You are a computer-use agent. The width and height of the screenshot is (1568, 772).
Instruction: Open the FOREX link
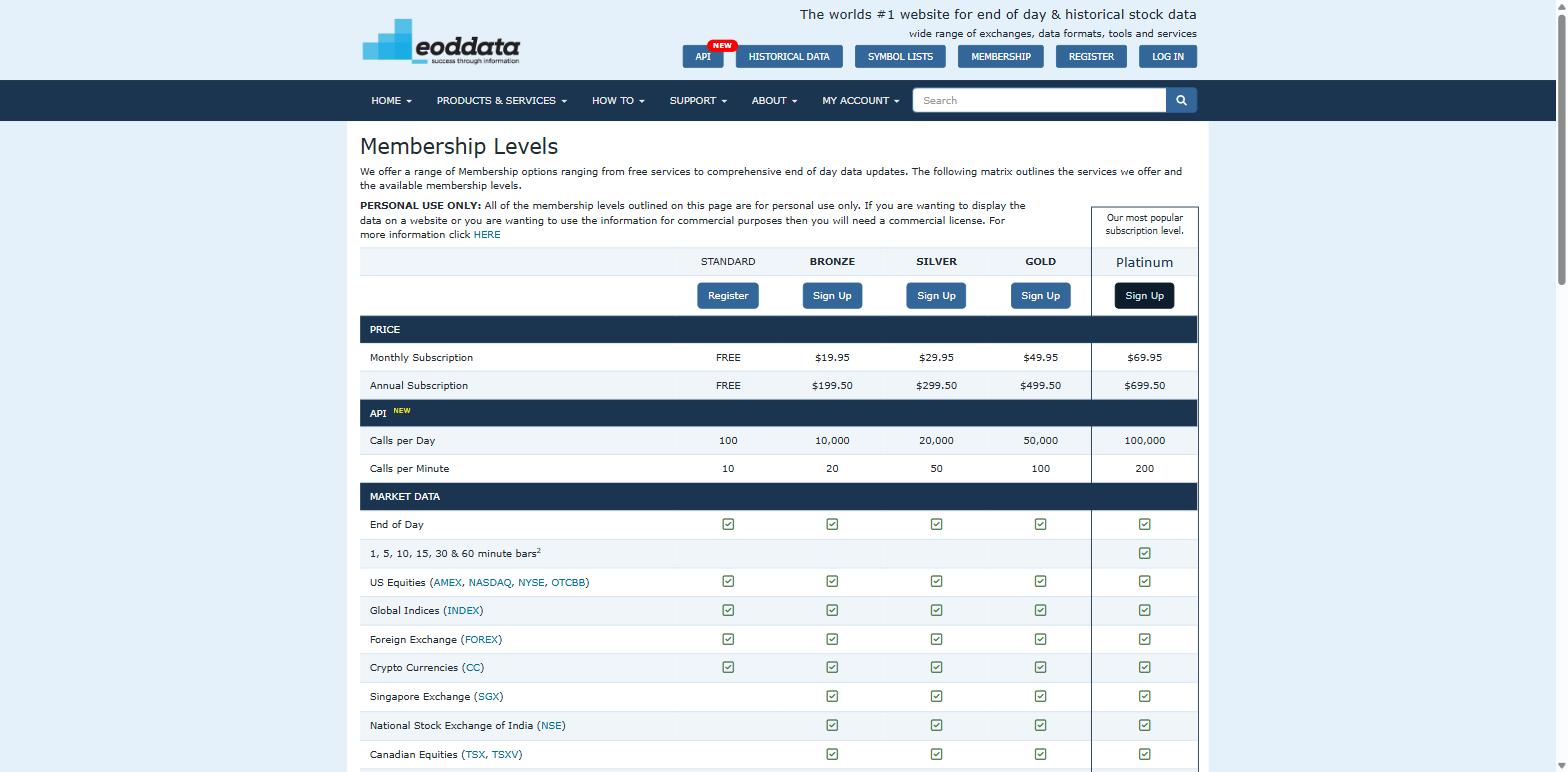tap(482, 640)
